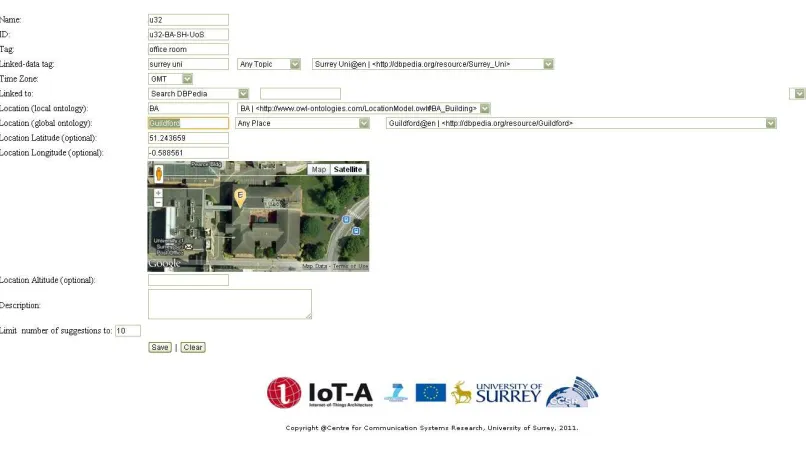Open the Search DBPedia dropdown
The height and width of the screenshot is (458, 806).
click(198, 94)
